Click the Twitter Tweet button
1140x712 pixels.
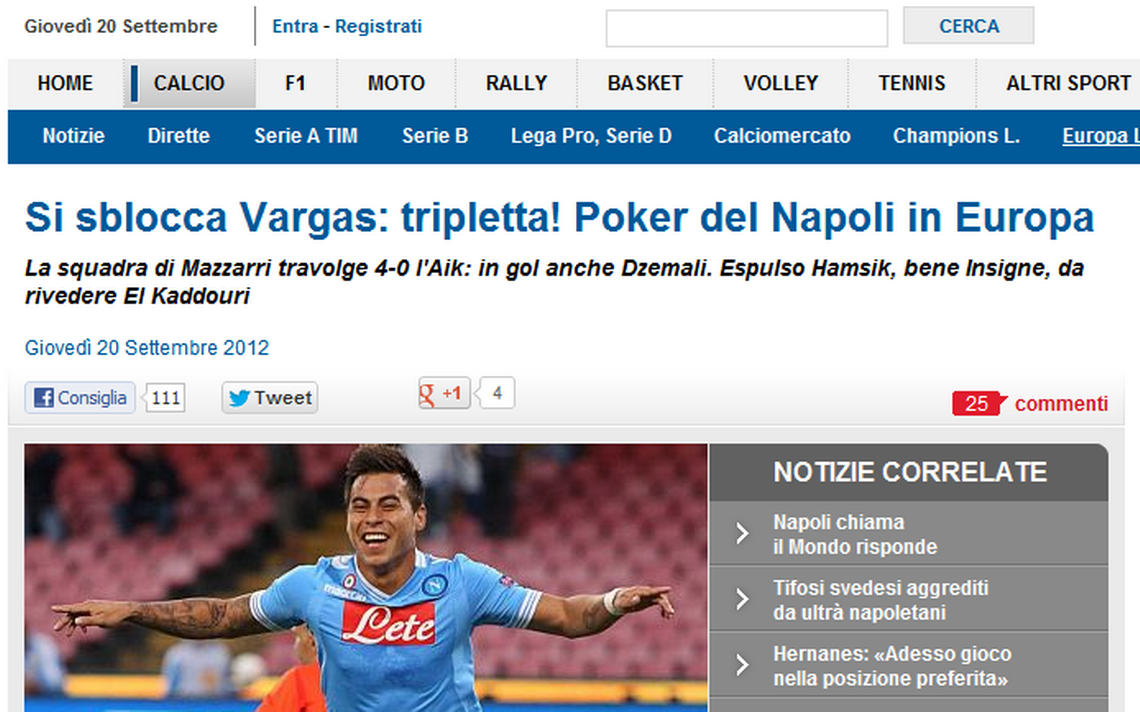(270, 398)
